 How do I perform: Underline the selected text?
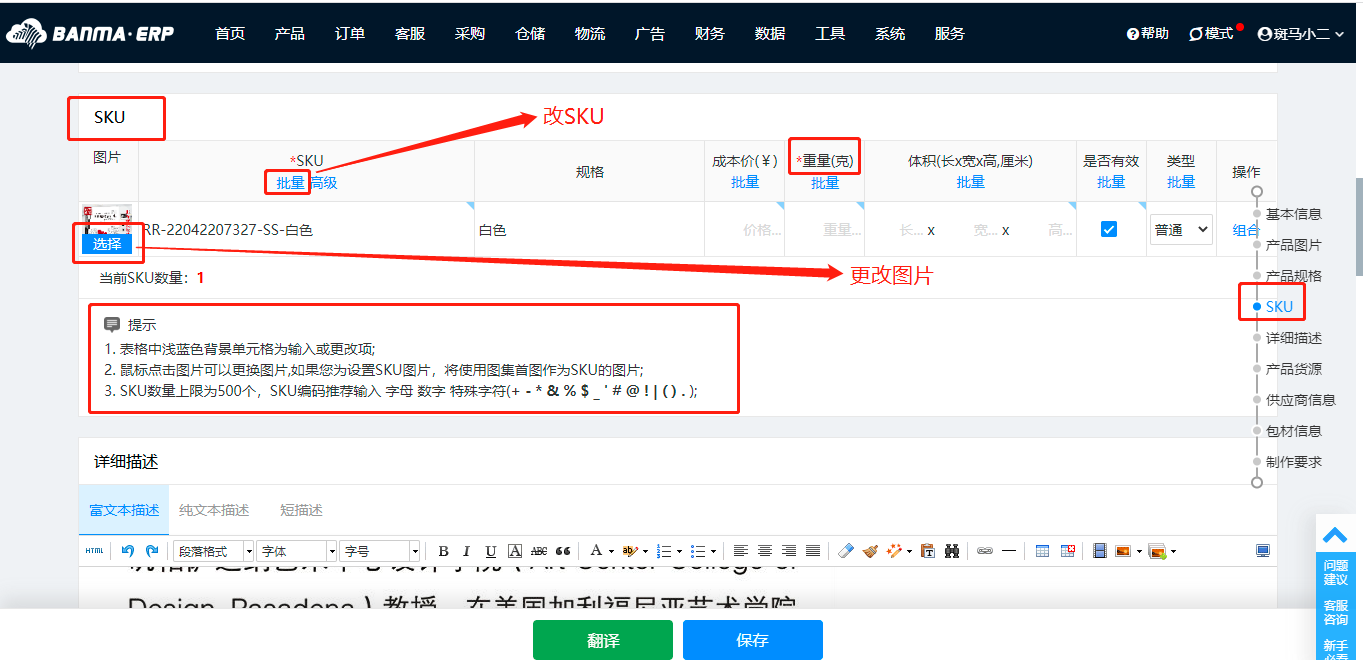(491, 551)
